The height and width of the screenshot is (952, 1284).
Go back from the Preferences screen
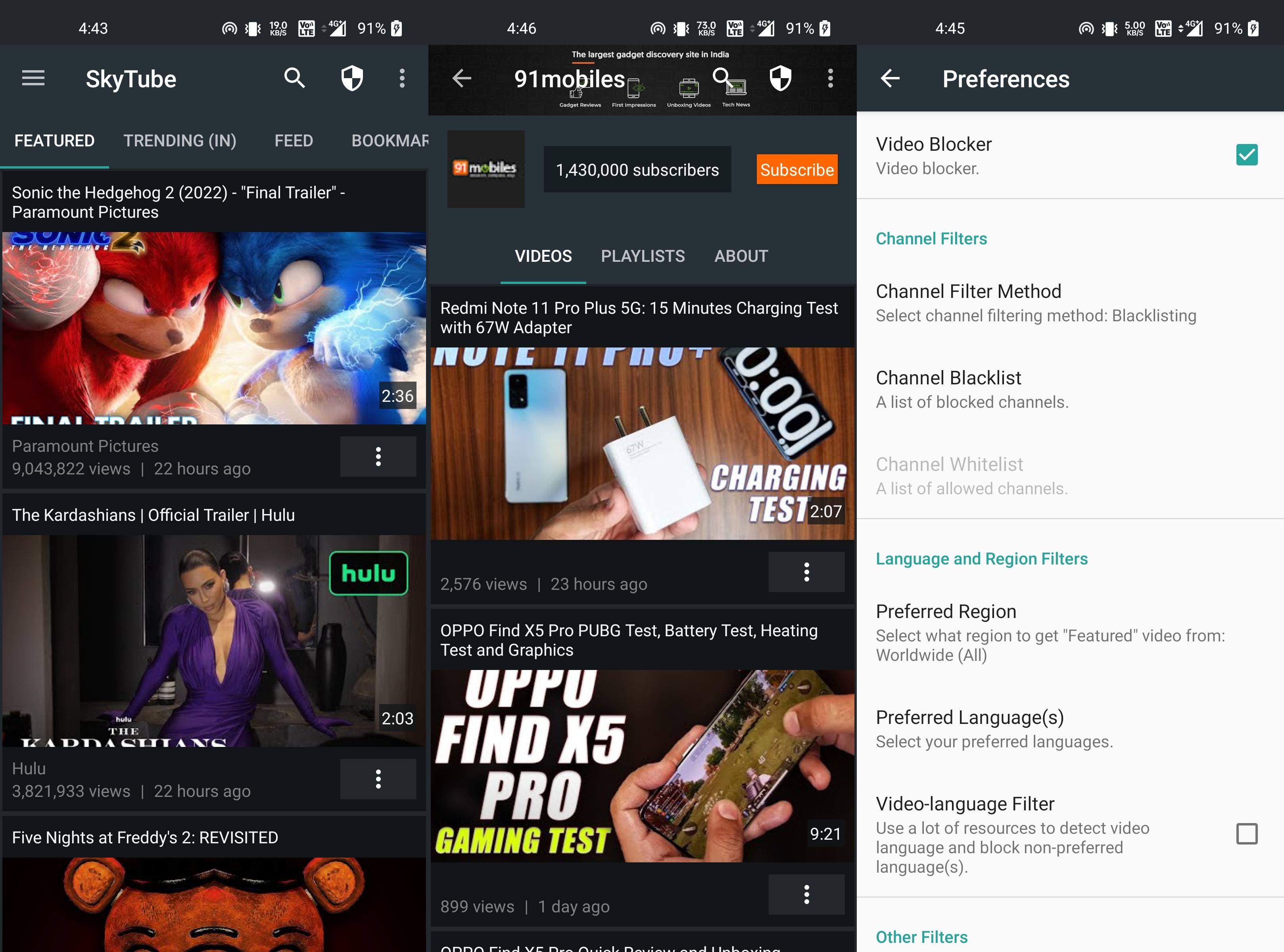[890, 78]
